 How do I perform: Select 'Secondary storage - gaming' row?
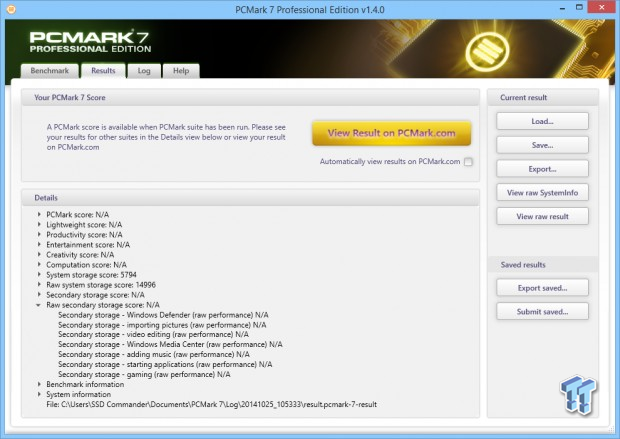(x=144, y=374)
